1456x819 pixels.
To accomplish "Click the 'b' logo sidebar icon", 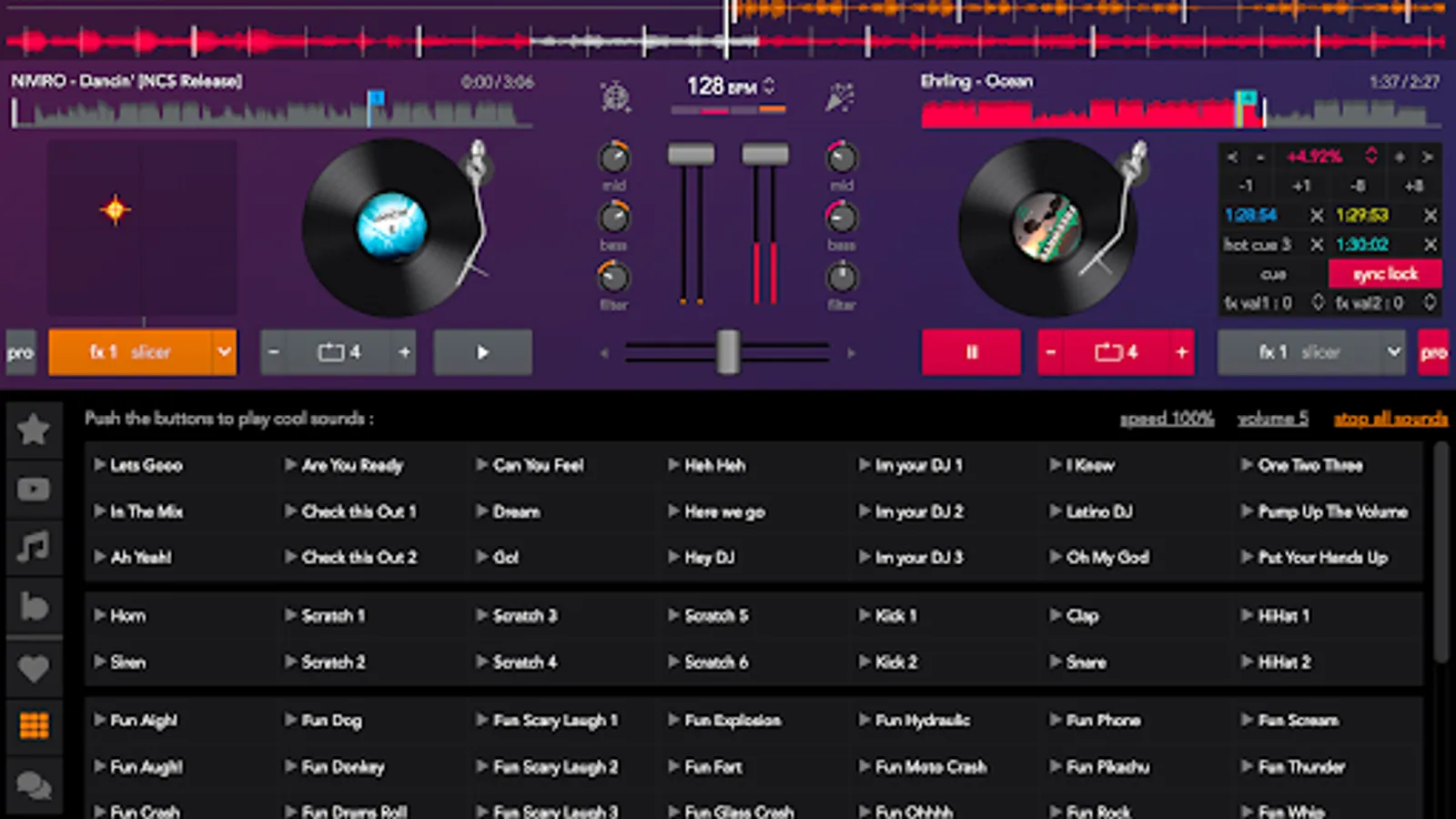I will tap(34, 606).
